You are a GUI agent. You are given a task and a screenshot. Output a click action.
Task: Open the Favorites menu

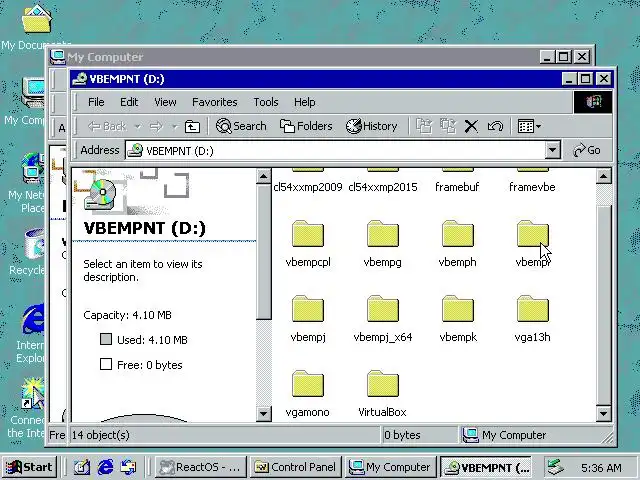pyautogui.click(x=215, y=102)
